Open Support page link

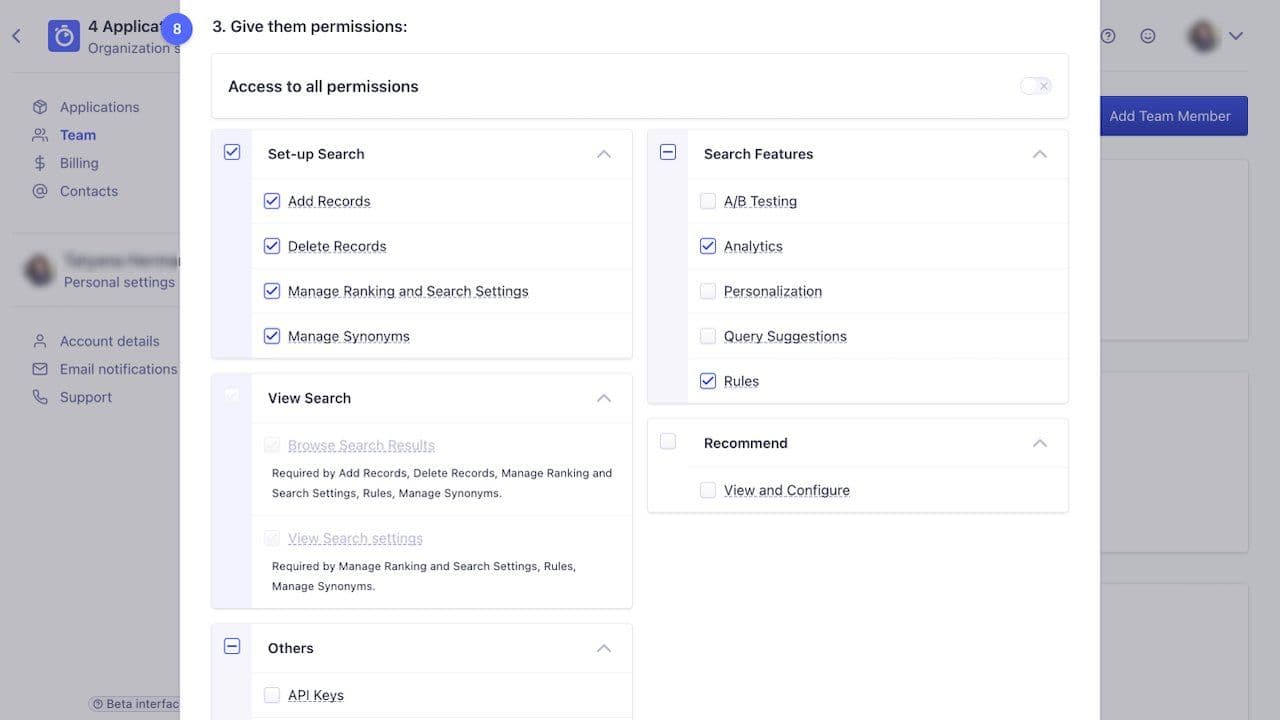(x=86, y=397)
